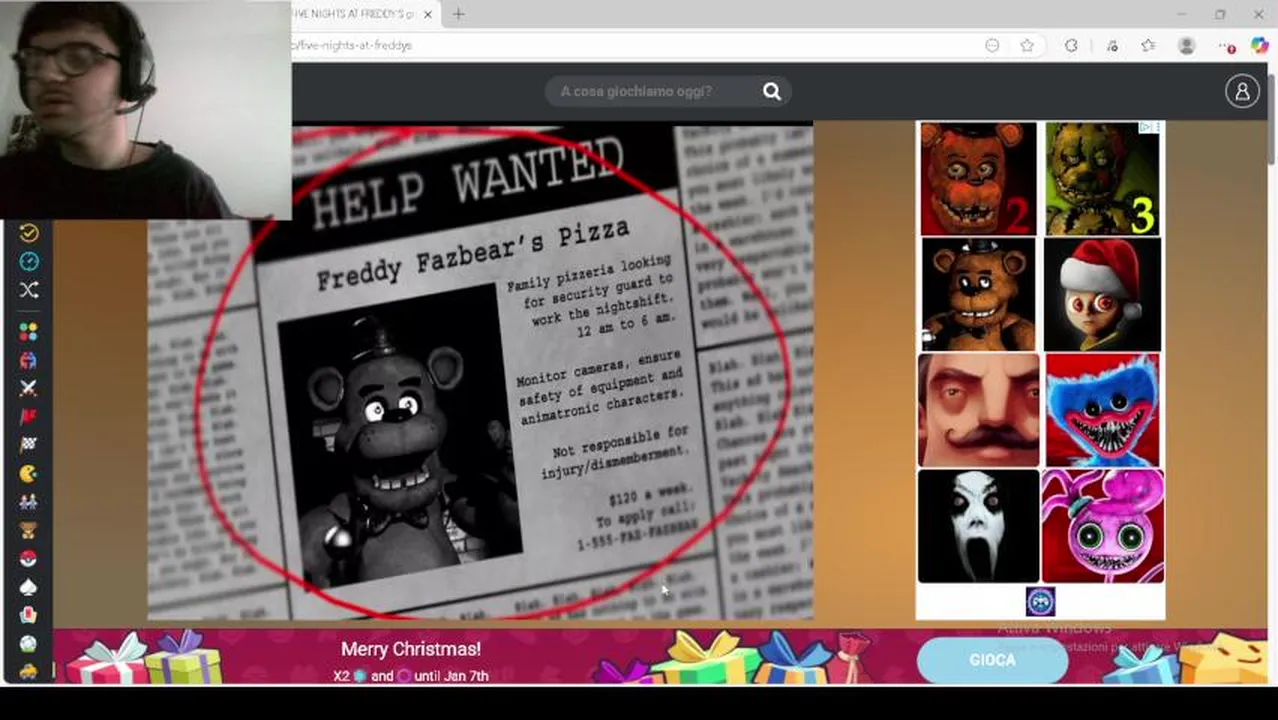Open the four colored dots category icon

28,331
